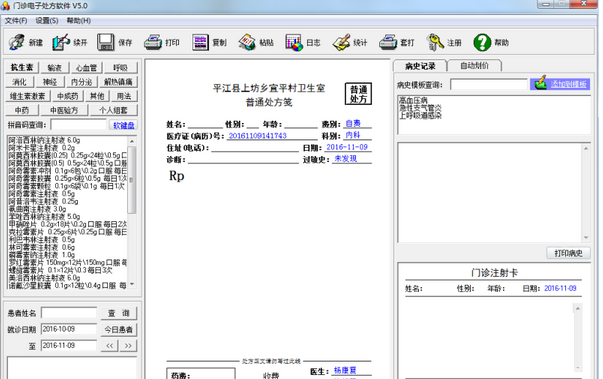
Task: Open the 软键盘 soft keyboard link
Action: (x=123, y=125)
